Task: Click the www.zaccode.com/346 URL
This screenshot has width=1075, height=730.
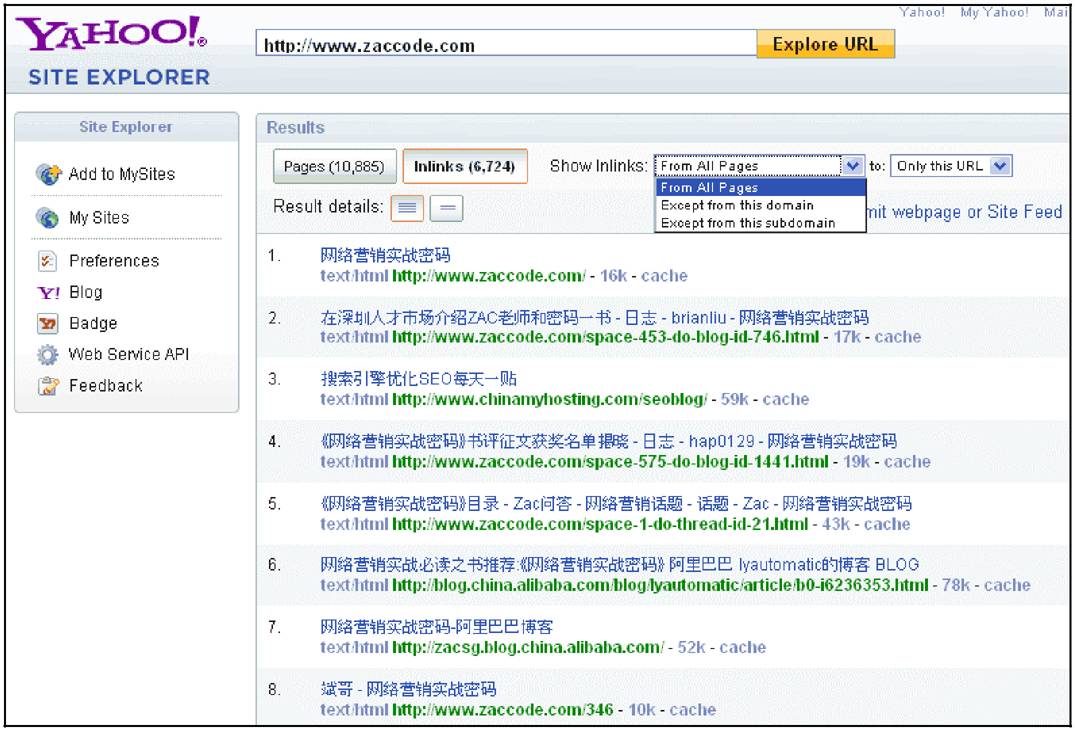Action: pyautogui.click(x=503, y=709)
